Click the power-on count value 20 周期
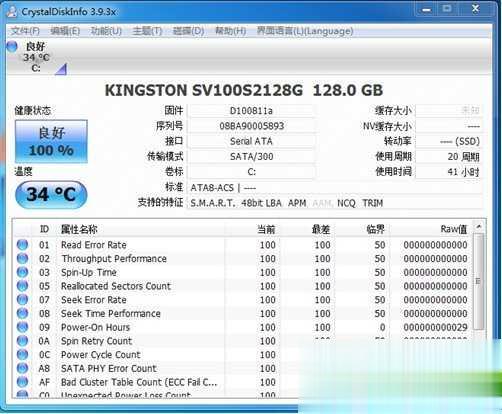The height and width of the screenshot is (414, 502). click(x=449, y=157)
